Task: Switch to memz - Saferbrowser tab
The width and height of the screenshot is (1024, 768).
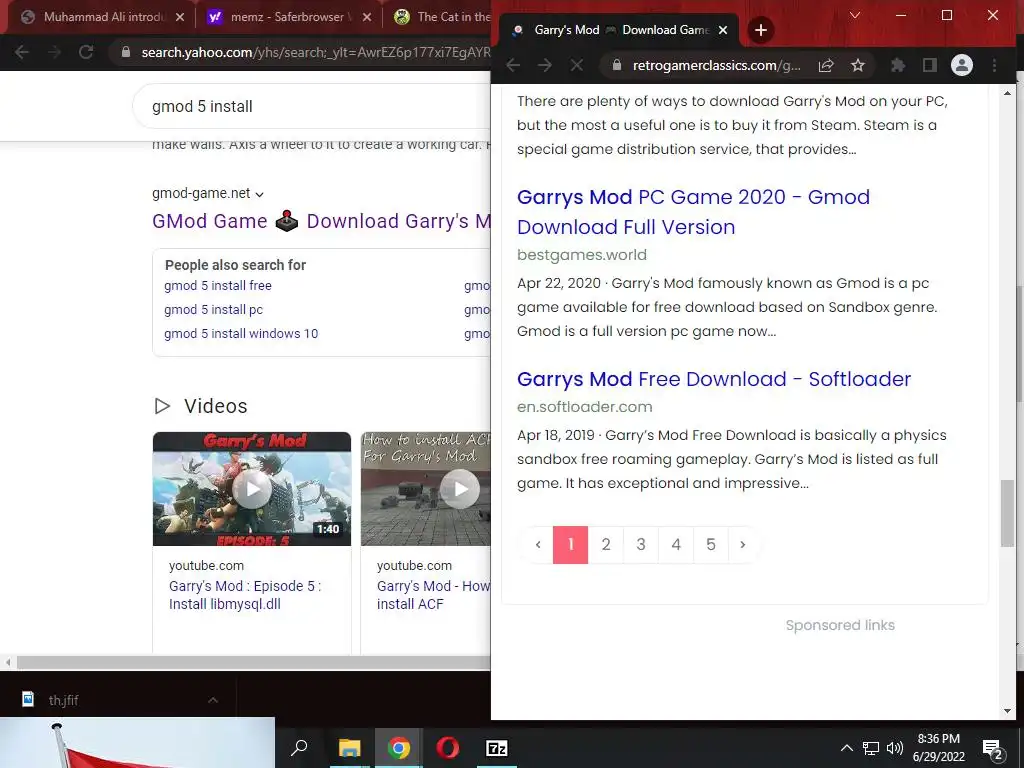Action: coord(287,17)
